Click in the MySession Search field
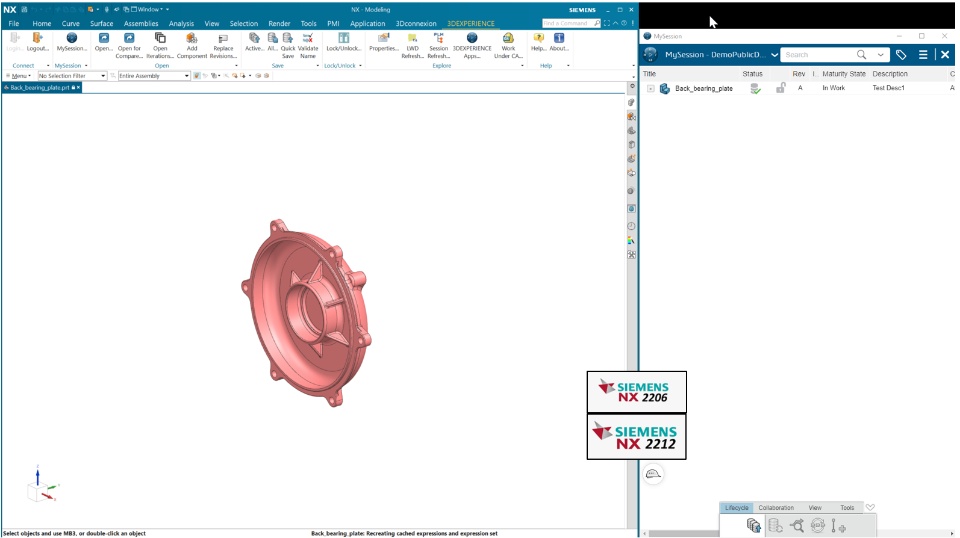The image size is (960, 538). tap(819, 54)
